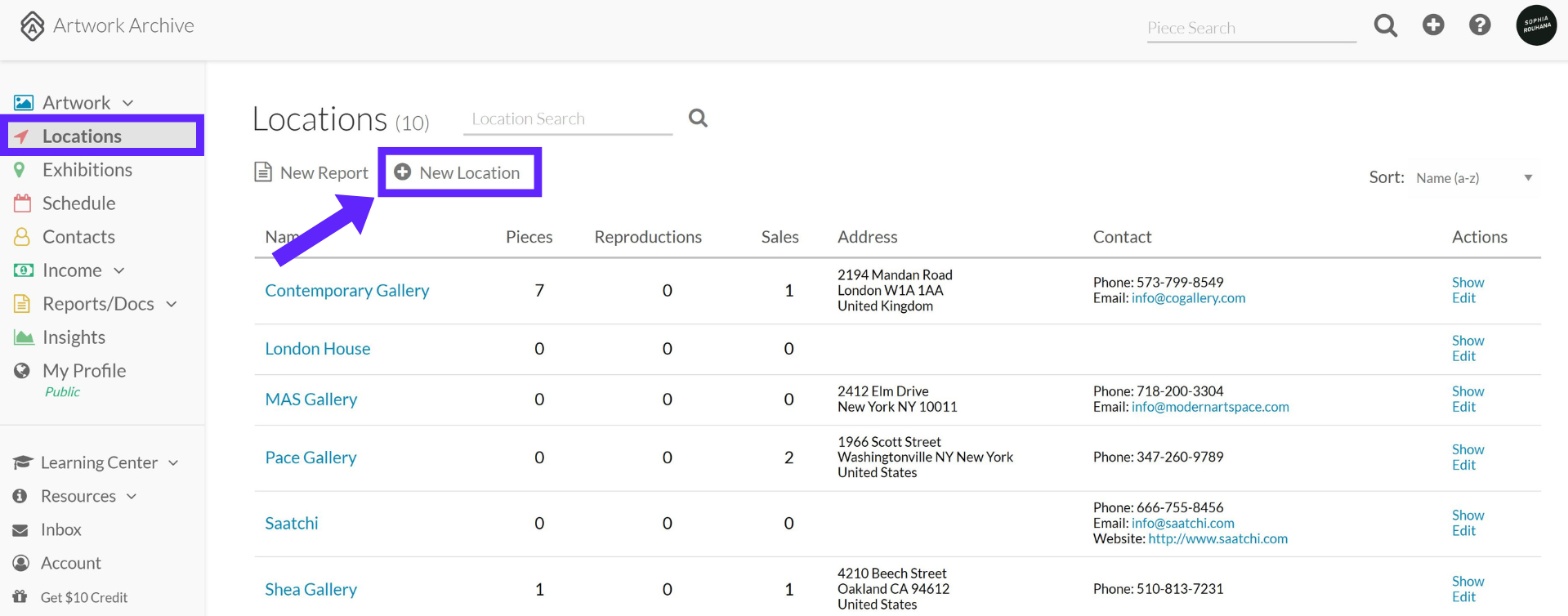Click the Get $10 Credit gift icon
The height and width of the screenshot is (616, 1568).
coord(20,596)
